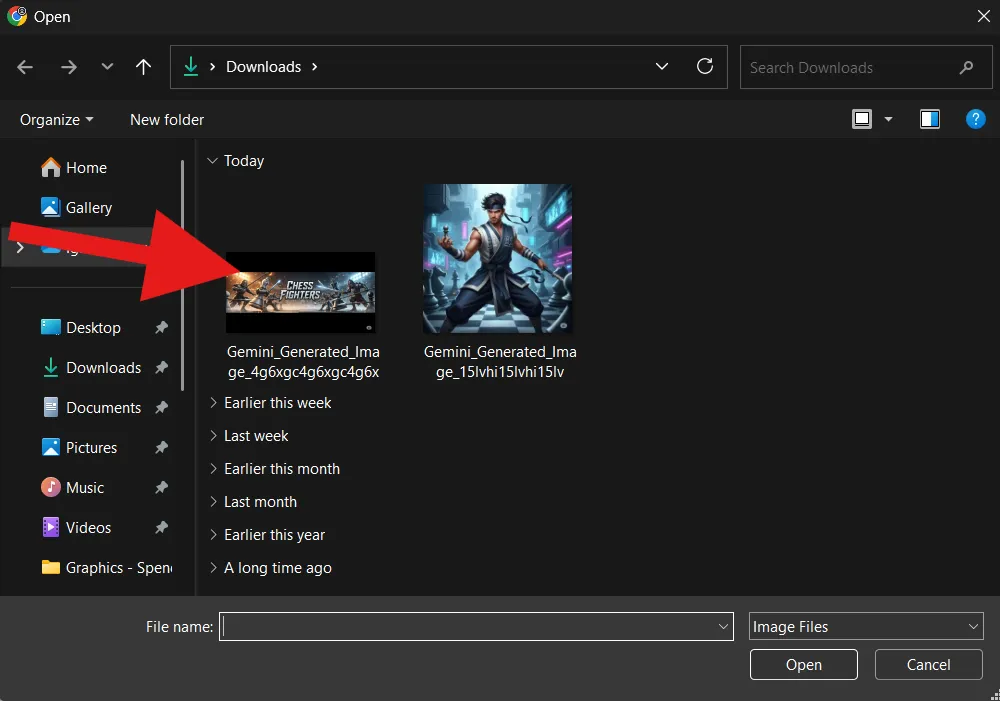Screen dimensions: 1000x701
Task: Click the pin icon beside Music
Action: point(161,487)
